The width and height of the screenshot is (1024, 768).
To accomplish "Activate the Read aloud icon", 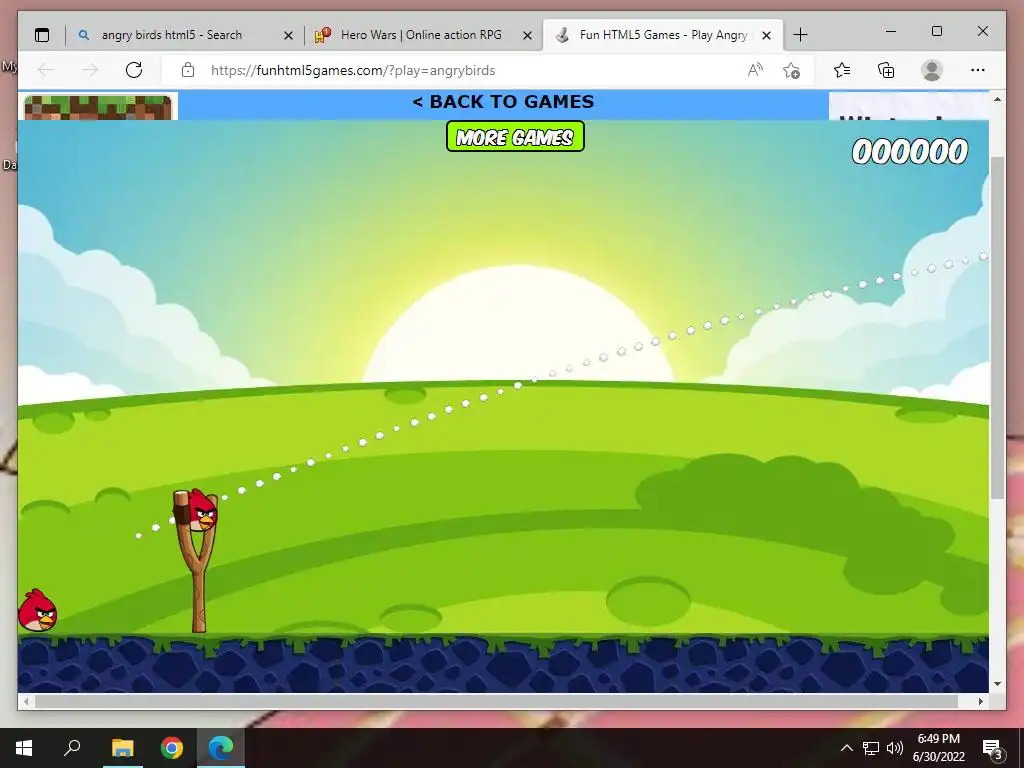I will [x=755, y=70].
